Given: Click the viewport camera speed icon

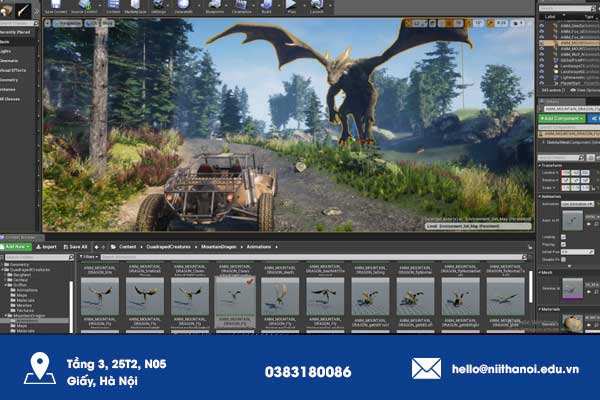Looking at the screenshot, I should tap(516, 23).
